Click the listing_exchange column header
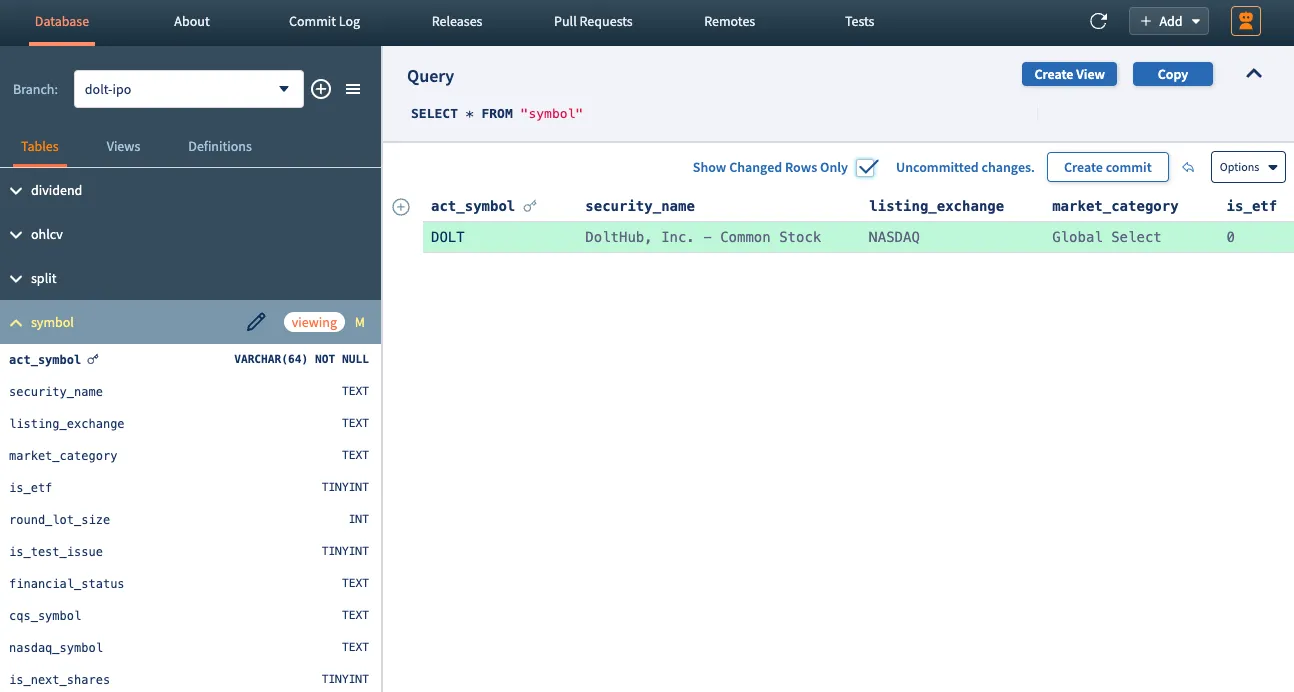Viewport: 1294px width, 692px height. (936, 206)
